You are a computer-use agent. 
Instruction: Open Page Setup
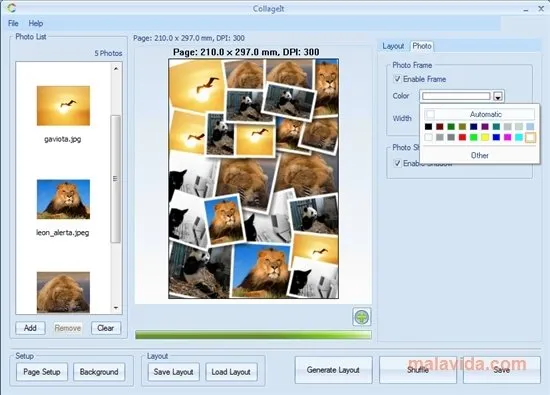[x=42, y=372]
